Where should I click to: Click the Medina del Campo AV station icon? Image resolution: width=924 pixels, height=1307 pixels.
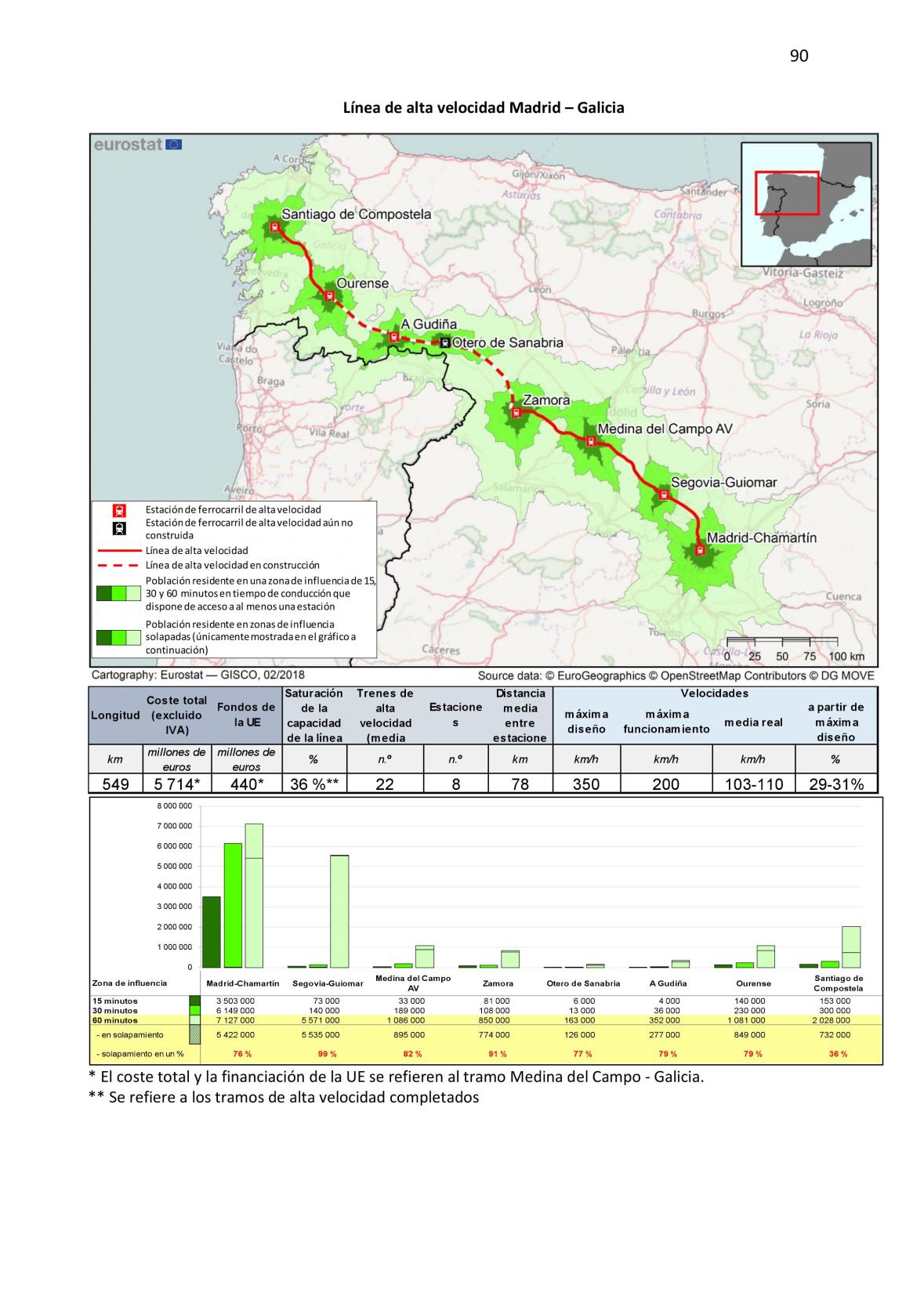point(591,442)
